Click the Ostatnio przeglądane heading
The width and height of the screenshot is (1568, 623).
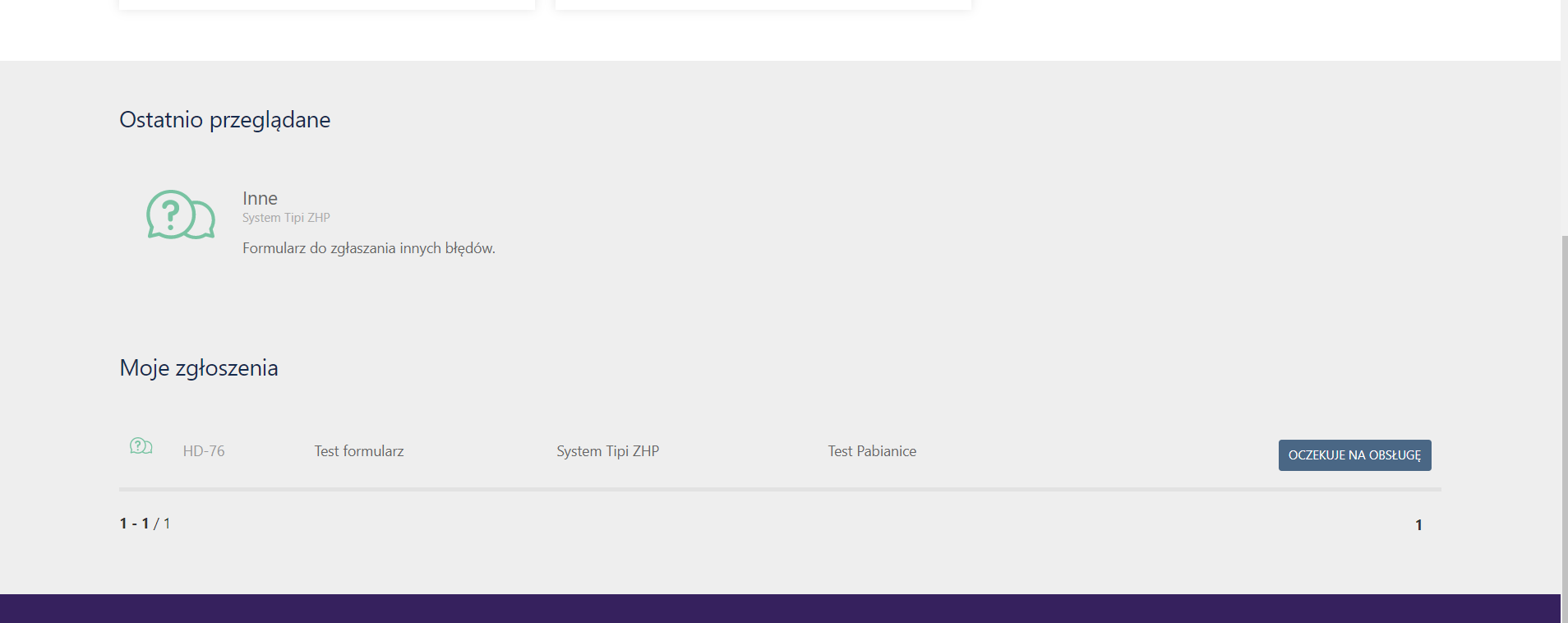click(x=224, y=120)
